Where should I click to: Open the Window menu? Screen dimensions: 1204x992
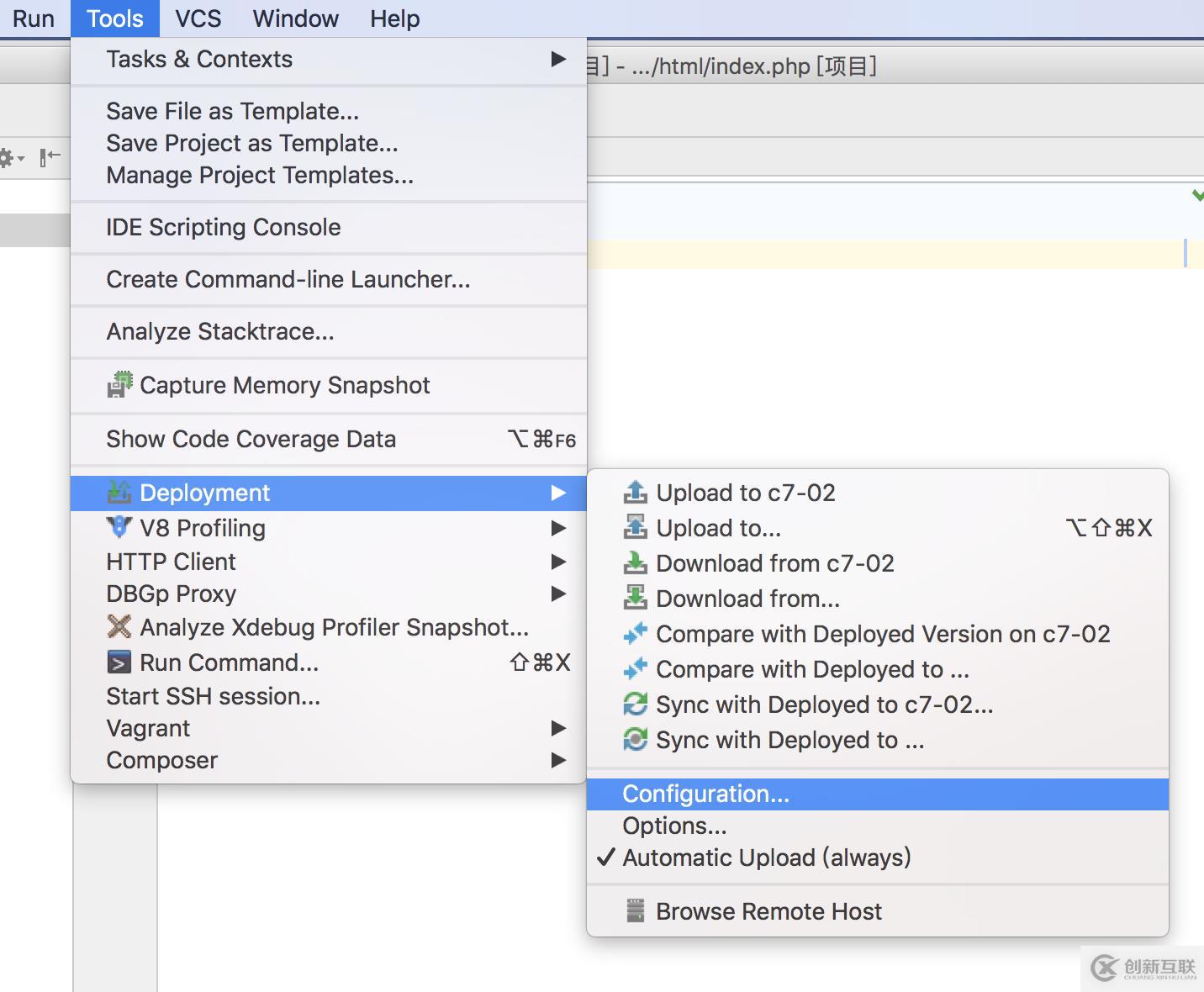295,18
